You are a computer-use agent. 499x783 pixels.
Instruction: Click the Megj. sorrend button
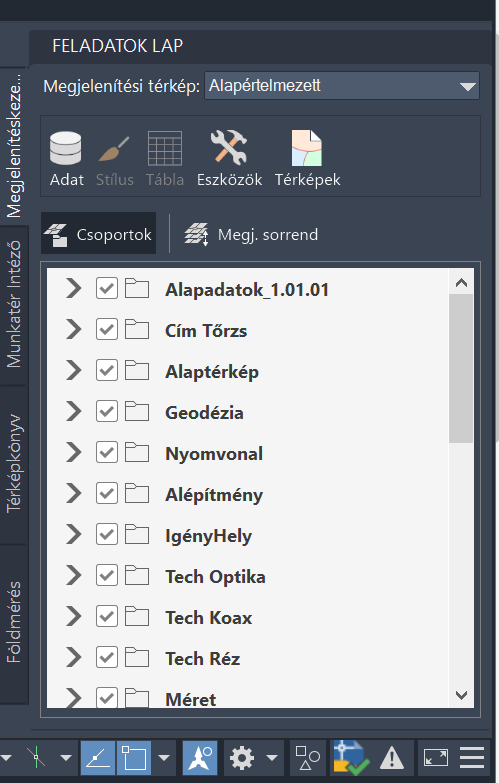pyautogui.click(x=251, y=234)
